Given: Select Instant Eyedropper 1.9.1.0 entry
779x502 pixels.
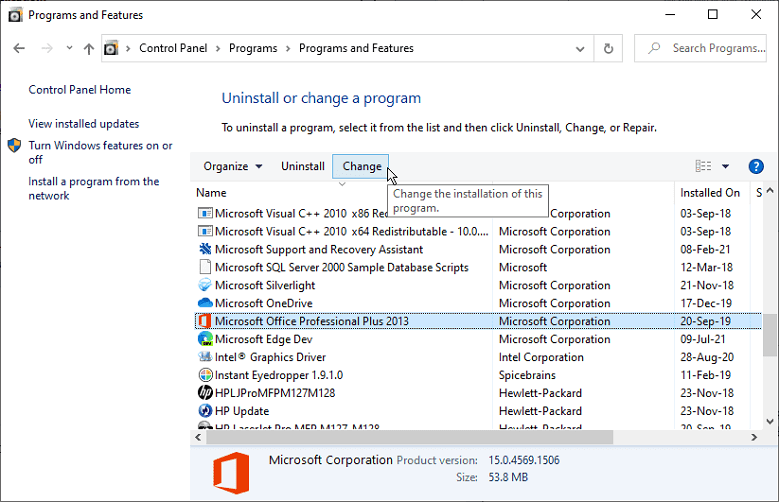Looking at the screenshot, I should [x=279, y=375].
